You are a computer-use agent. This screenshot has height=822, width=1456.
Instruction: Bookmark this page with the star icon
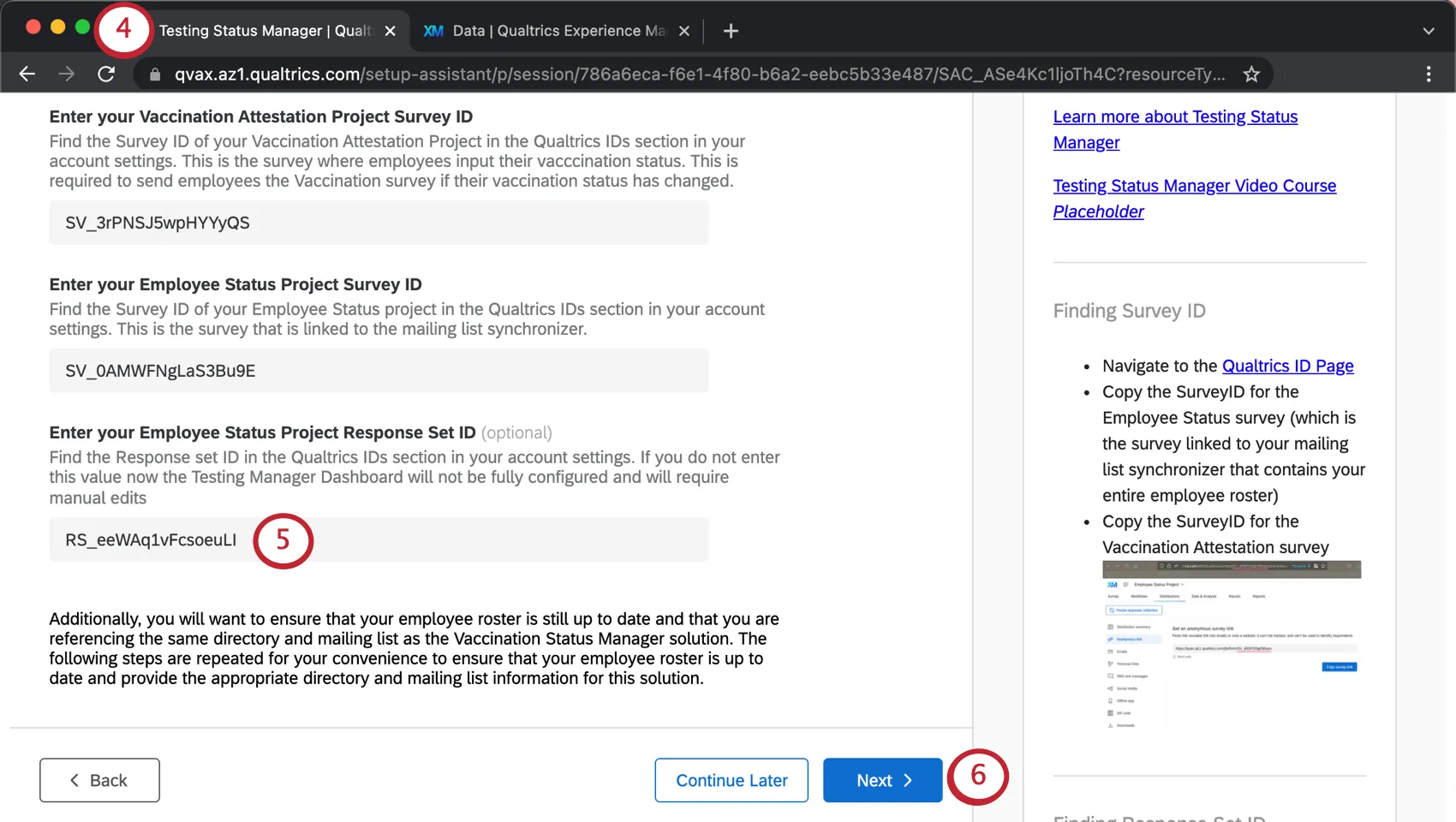[1250, 74]
